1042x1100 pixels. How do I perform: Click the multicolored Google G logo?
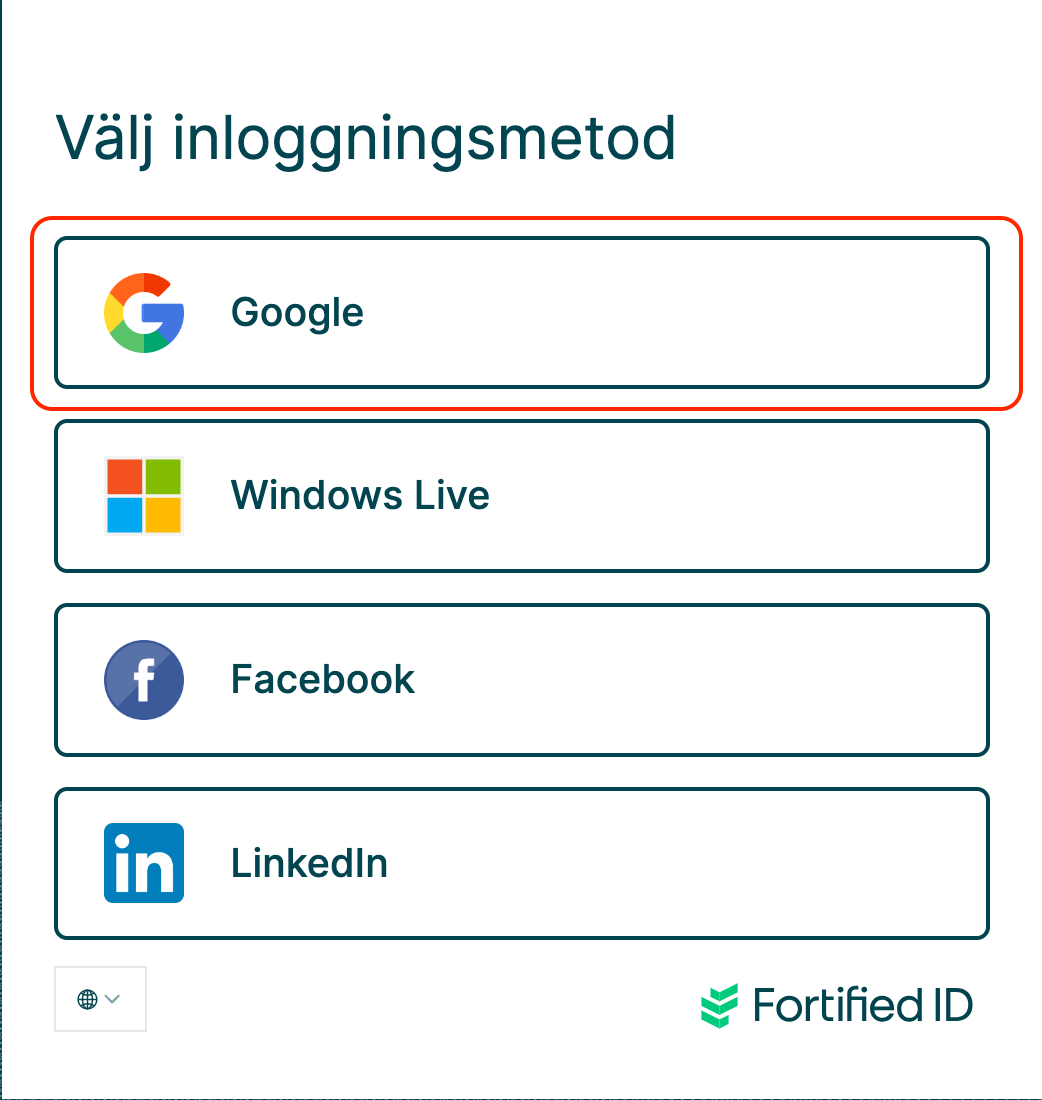tap(144, 313)
